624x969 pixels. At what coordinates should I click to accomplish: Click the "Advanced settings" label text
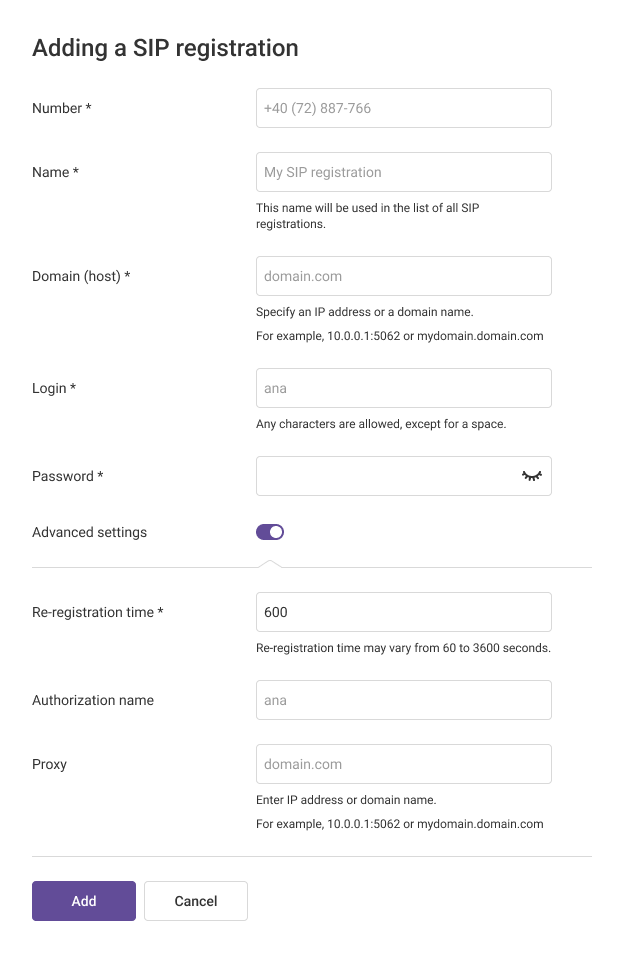click(89, 532)
